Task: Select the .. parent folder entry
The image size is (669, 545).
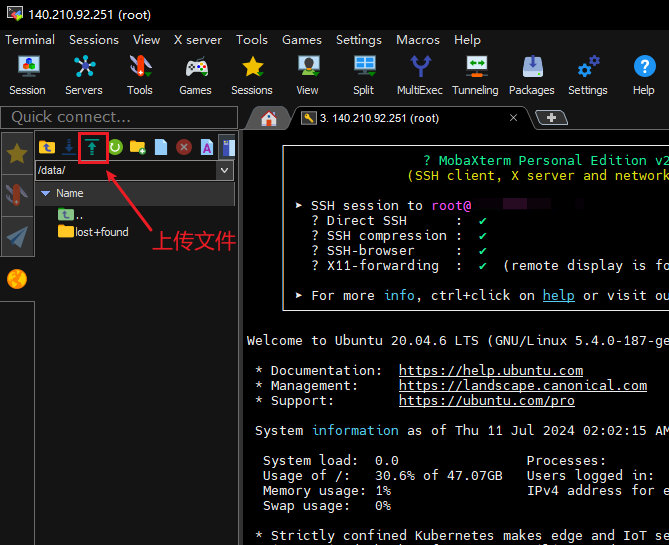Action: click(x=70, y=214)
